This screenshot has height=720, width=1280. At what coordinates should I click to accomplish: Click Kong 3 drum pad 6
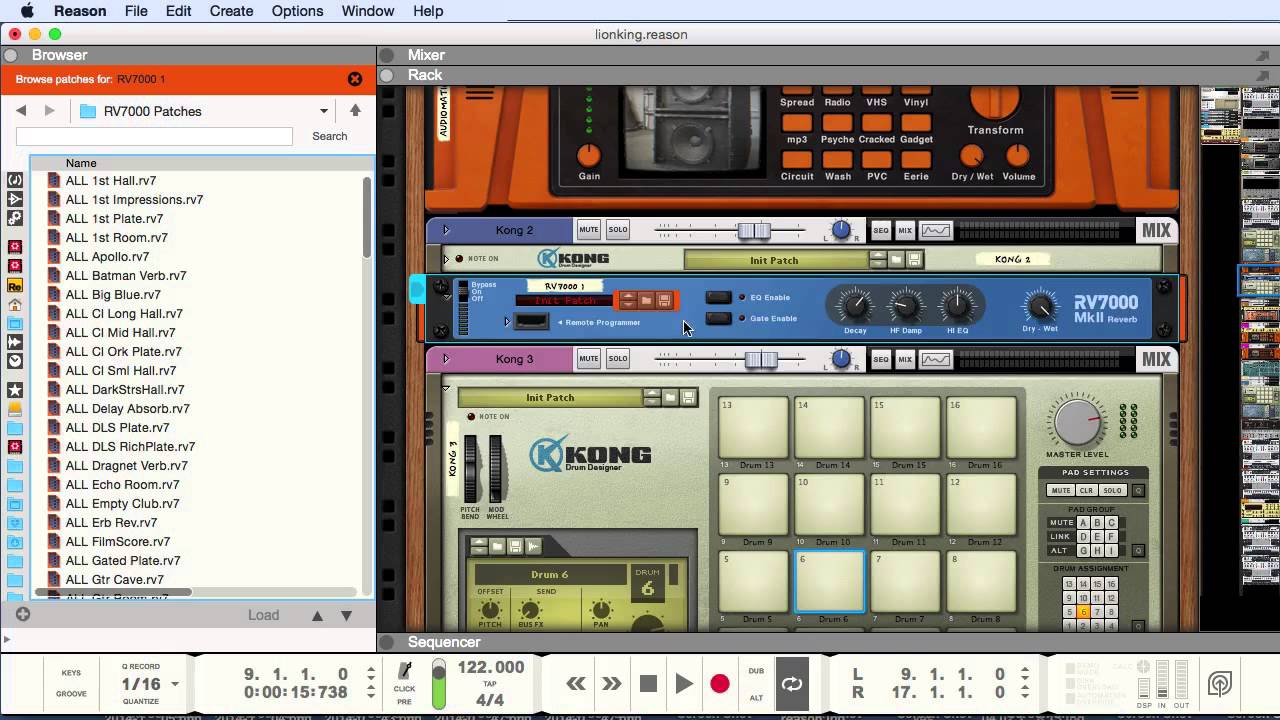tap(829, 580)
